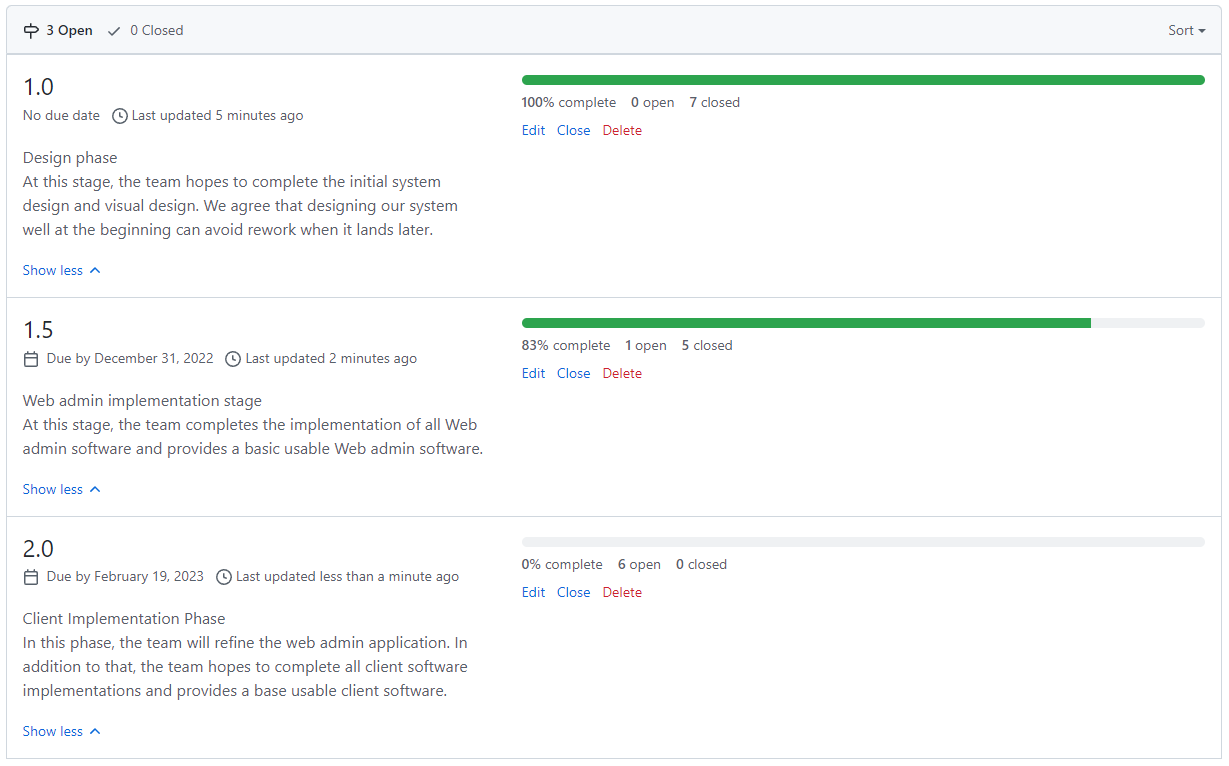The height and width of the screenshot is (766, 1229).
Task: Collapse the description of milestone 2.0
Action: (62, 731)
